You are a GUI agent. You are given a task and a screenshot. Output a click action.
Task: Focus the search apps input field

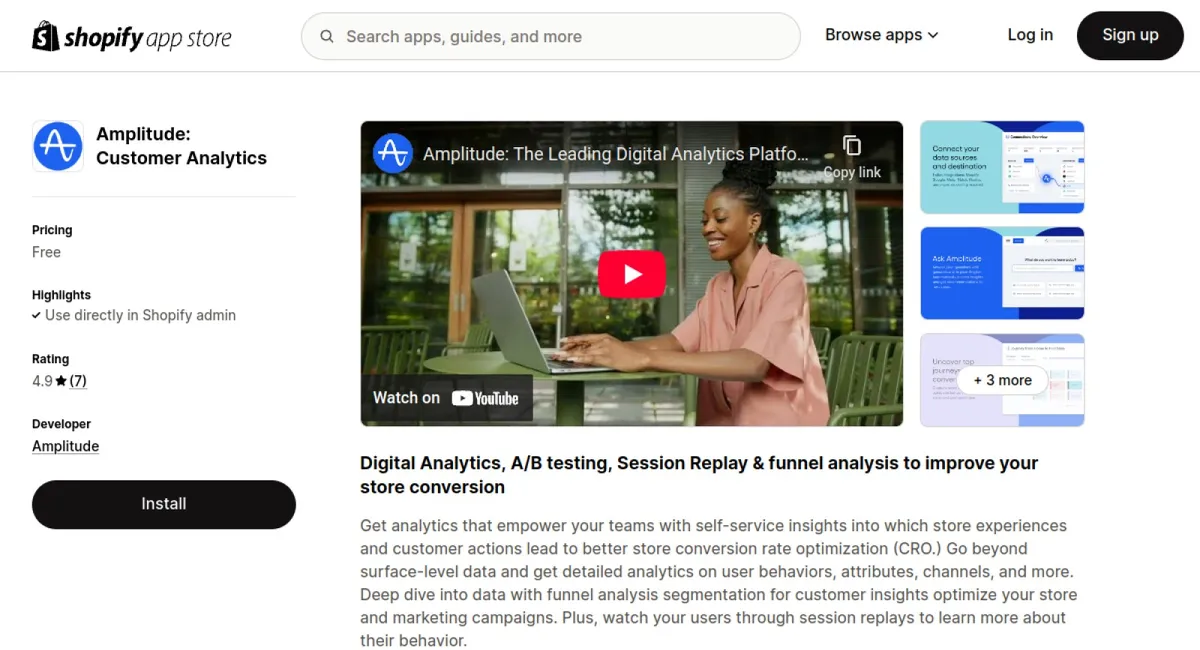pyautogui.click(x=551, y=37)
